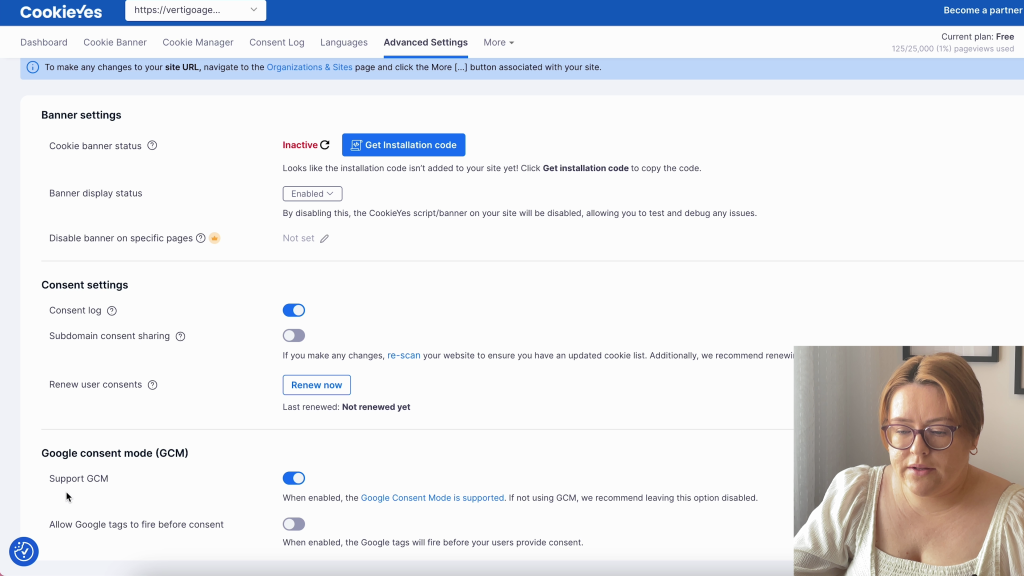Switch to the Cookie Banner tab
Image resolution: width=1024 pixels, height=576 pixels.
coord(115,43)
